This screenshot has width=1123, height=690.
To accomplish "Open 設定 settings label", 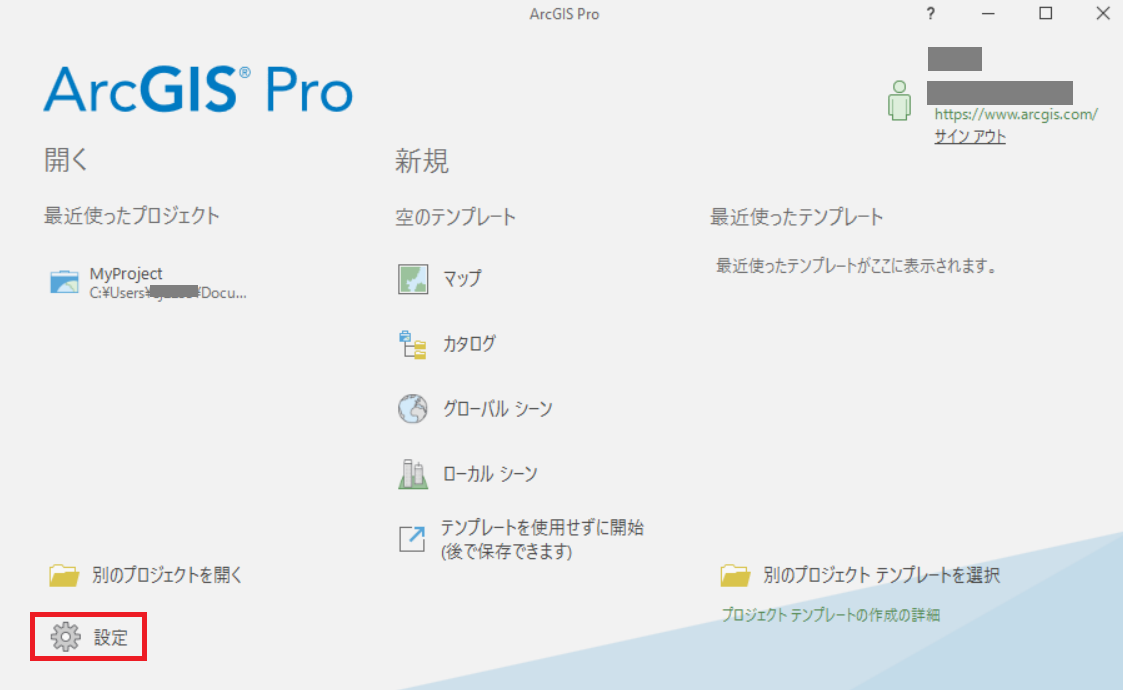I will (x=111, y=638).
